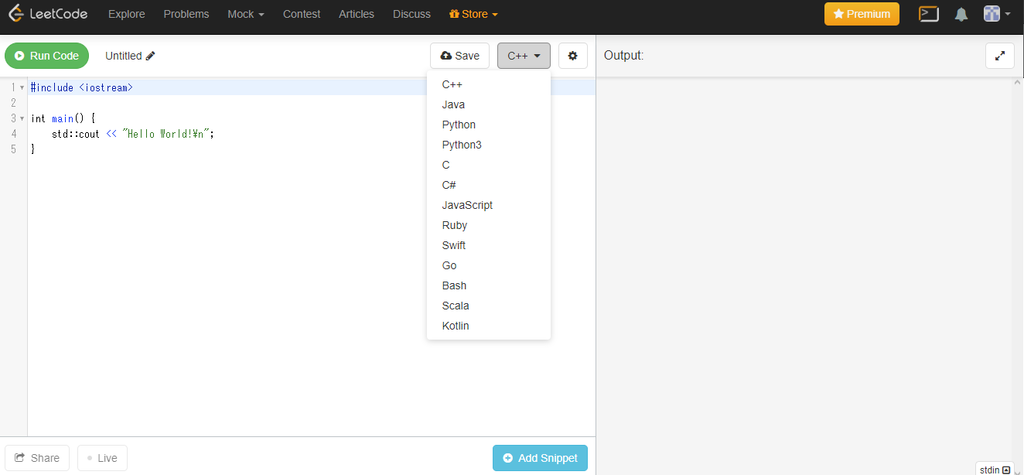Click the Run Code button
1024x475 pixels.
[46, 56]
